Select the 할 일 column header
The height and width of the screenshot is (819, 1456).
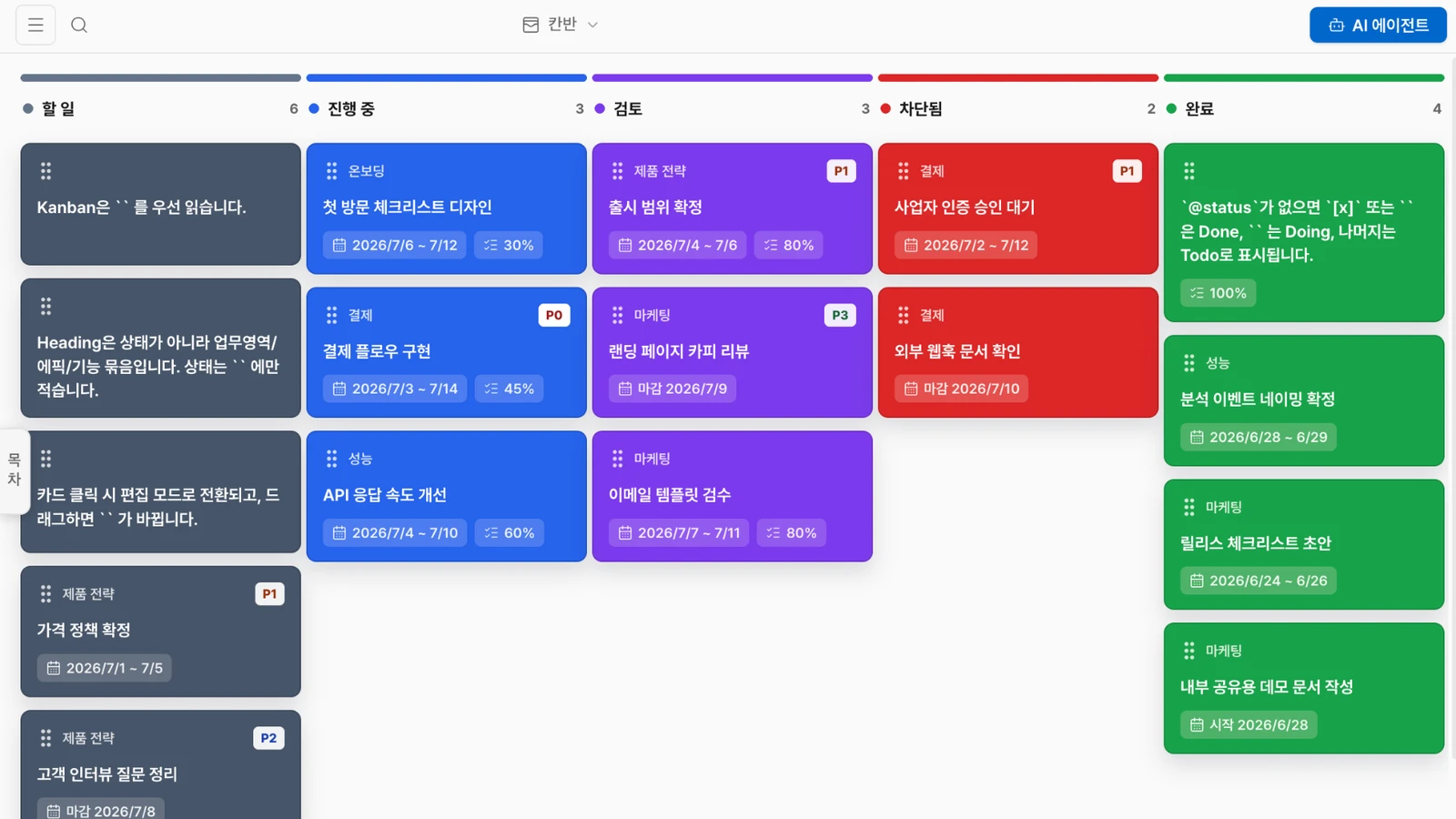click(160, 108)
